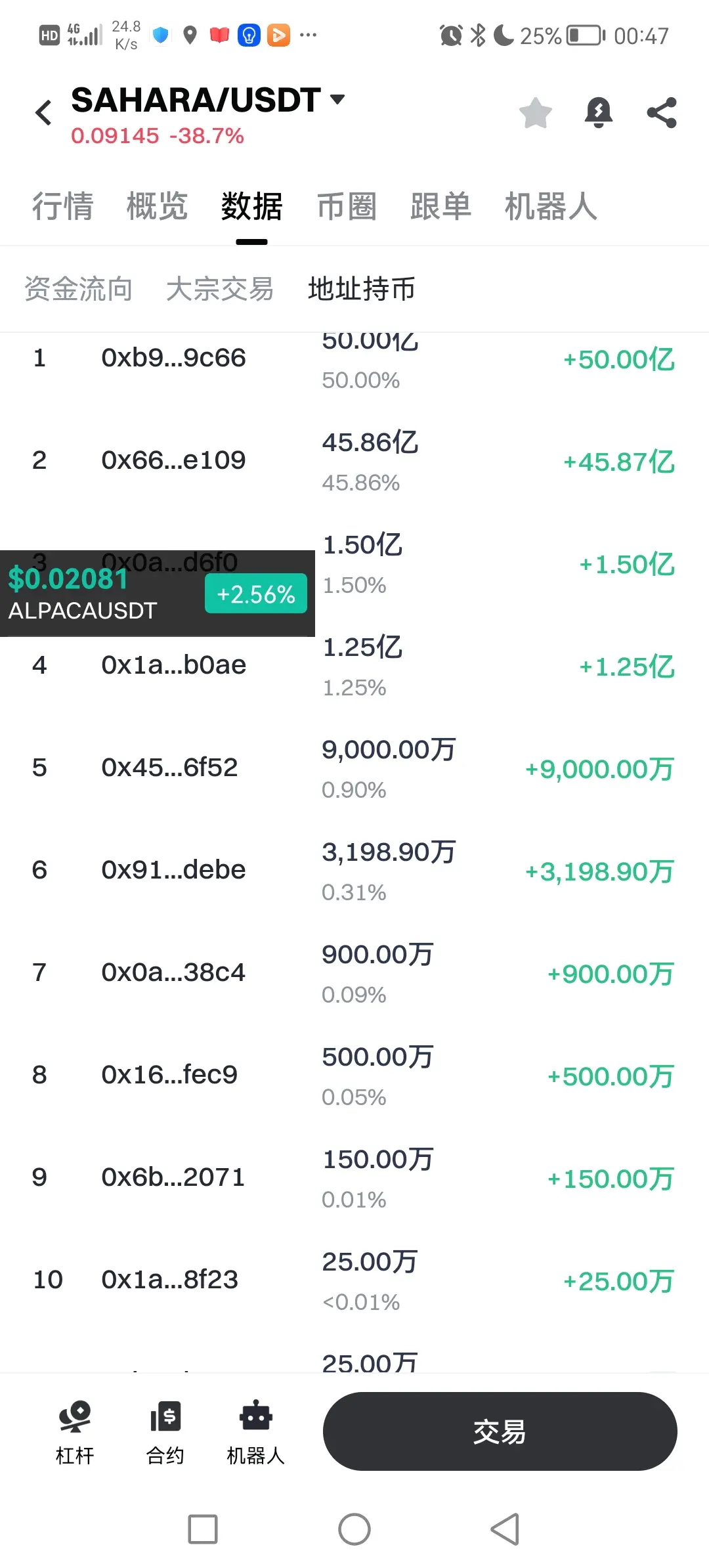
Task: Open the 合约 contract icon
Action: tap(165, 1433)
